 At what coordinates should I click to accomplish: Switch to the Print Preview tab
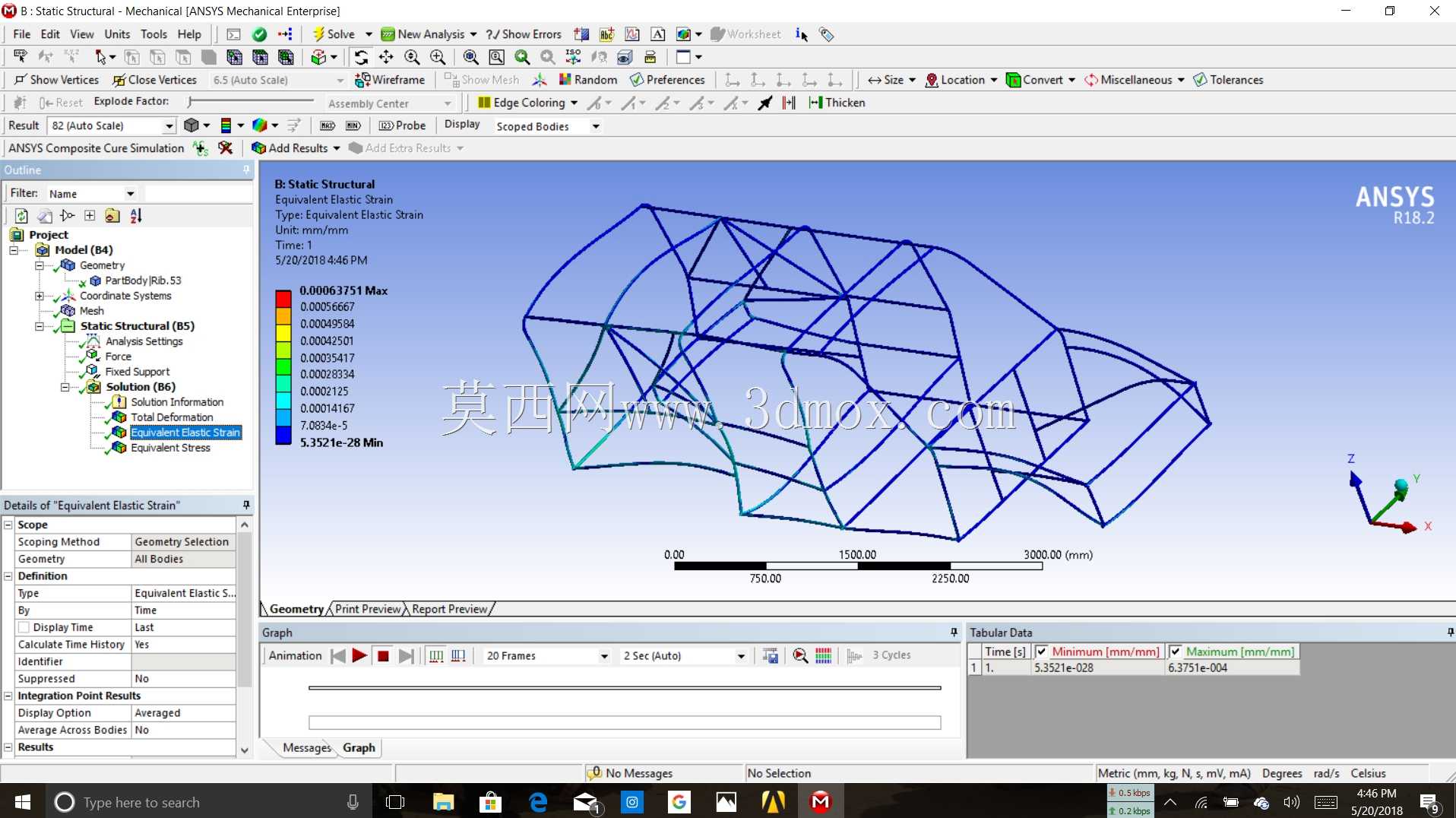tap(368, 609)
